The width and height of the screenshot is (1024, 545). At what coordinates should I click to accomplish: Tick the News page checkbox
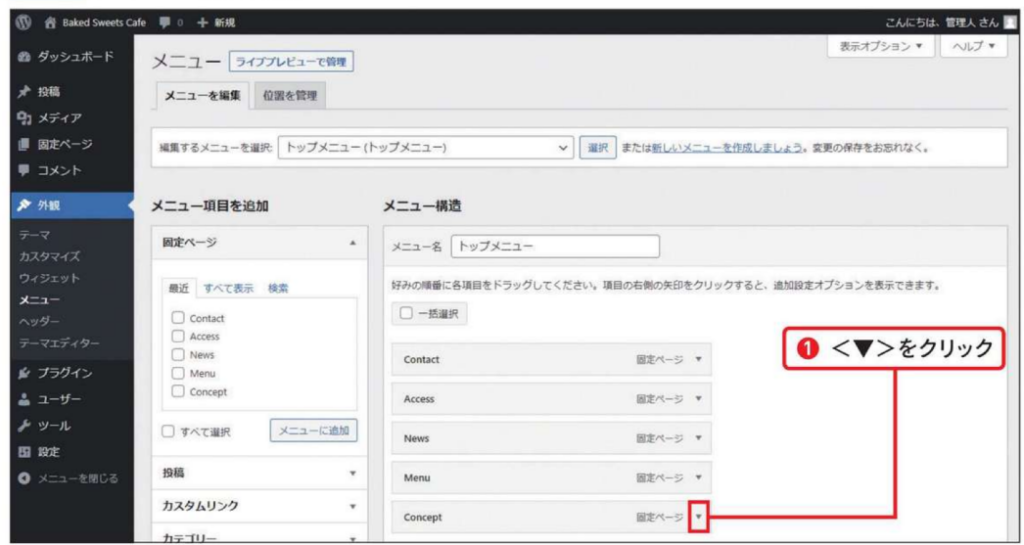178,355
